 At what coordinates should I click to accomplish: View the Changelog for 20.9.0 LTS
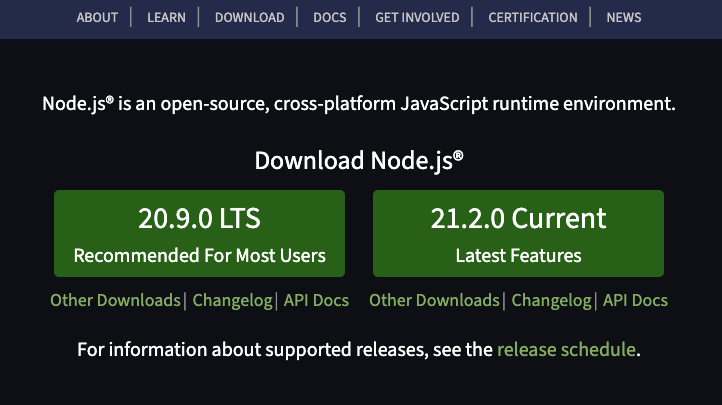[233, 301]
